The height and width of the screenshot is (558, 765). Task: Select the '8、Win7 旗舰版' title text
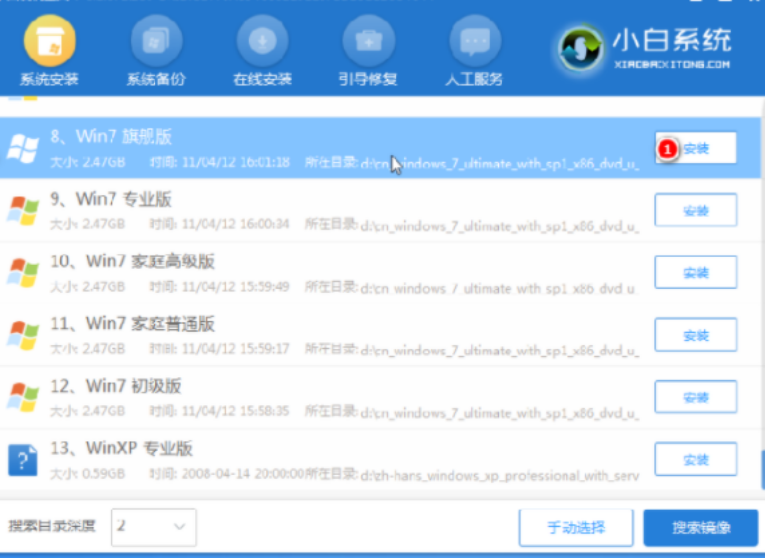point(111,137)
